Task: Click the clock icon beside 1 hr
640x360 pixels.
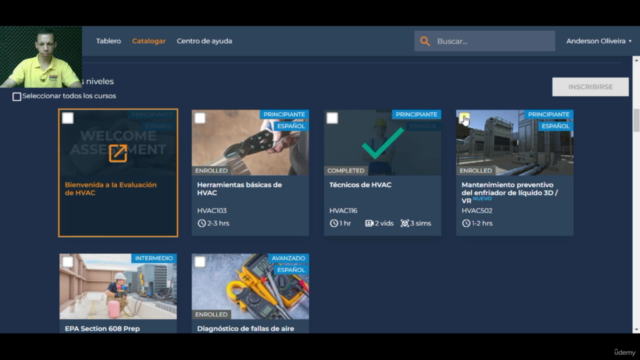Action: point(334,223)
